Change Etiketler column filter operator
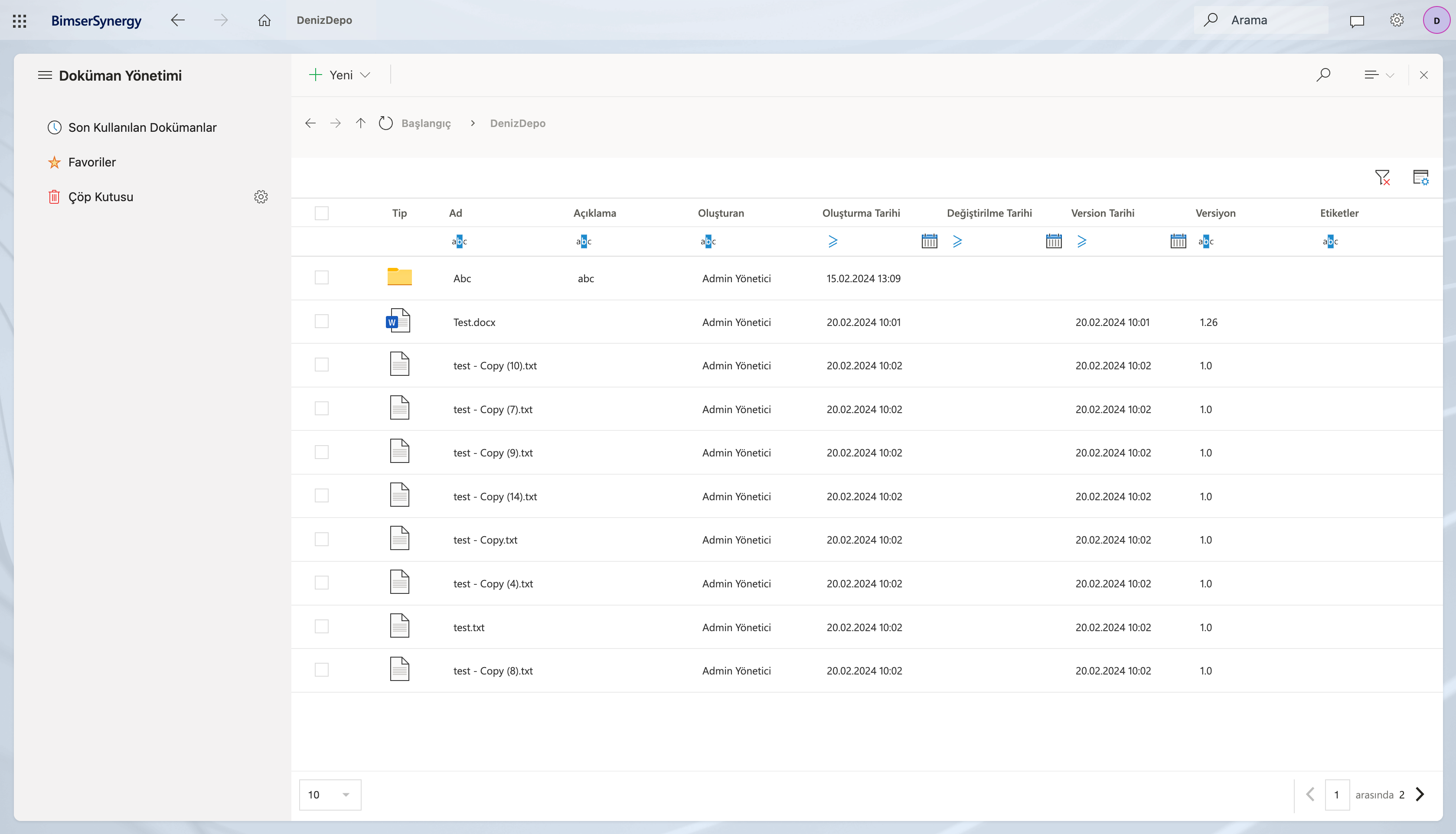 pos(1331,242)
